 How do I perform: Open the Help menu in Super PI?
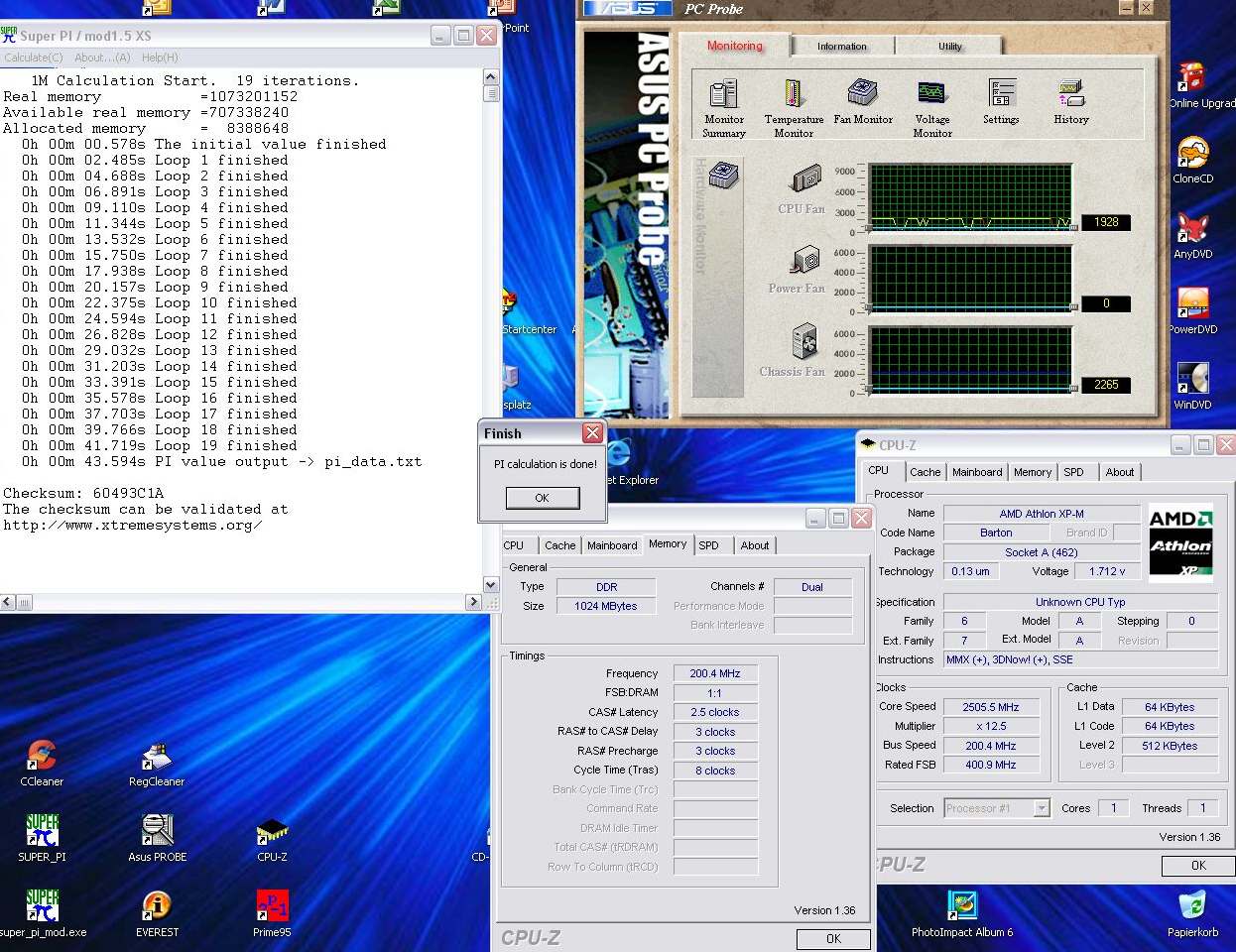click(x=160, y=58)
